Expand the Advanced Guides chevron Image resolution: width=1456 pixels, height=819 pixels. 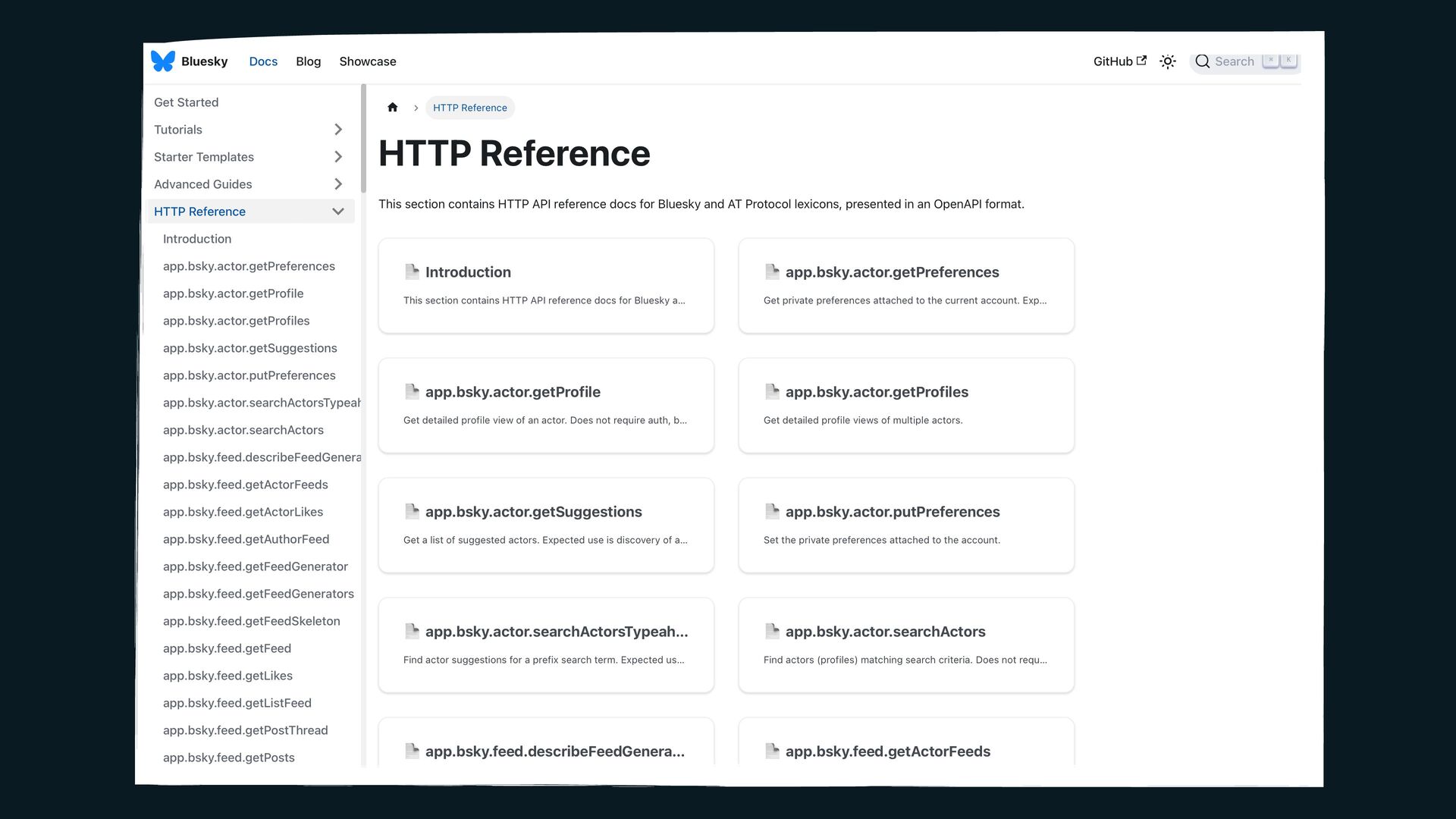point(338,184)
